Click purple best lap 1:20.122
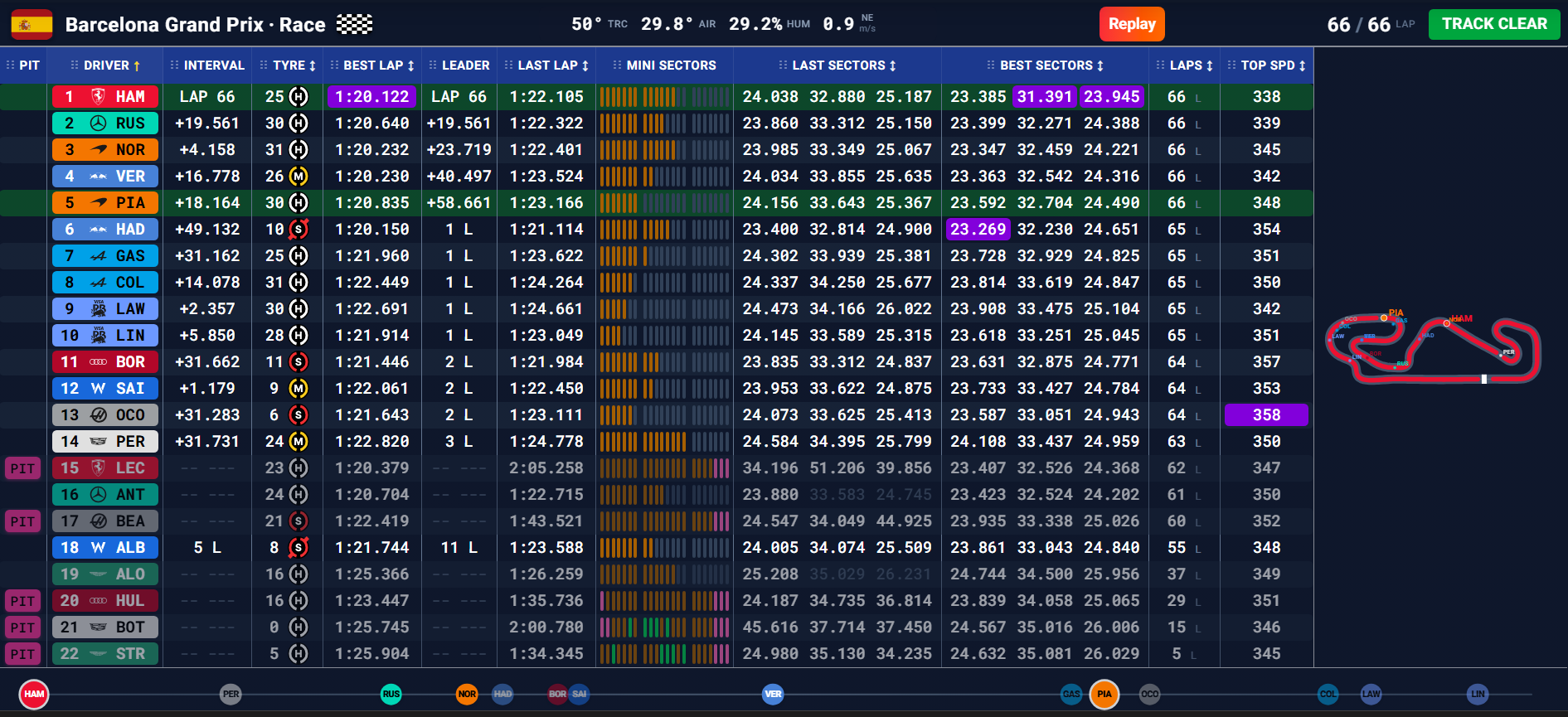The image size is (1568, 717). [372, 97]
